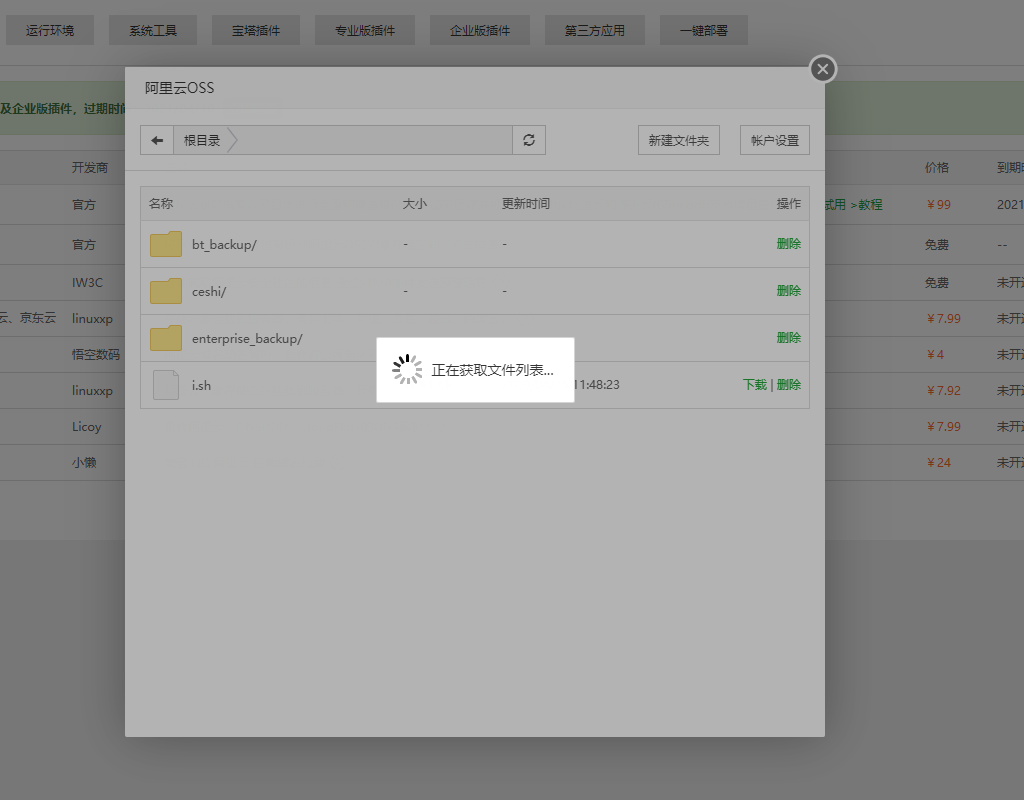This screenshot has width=1024, height=800.
Task: Switch to the 第三方应用 tab
Action: tap(595, 31)
